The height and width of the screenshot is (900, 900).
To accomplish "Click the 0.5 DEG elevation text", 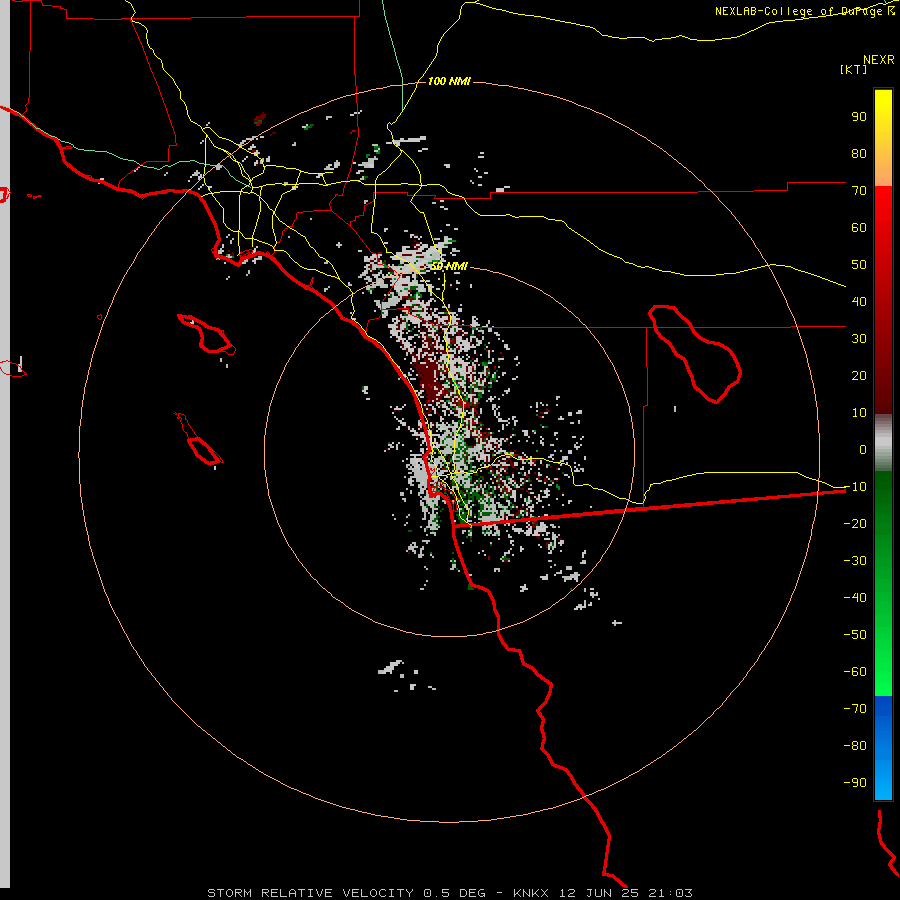I will coord(455,893).
